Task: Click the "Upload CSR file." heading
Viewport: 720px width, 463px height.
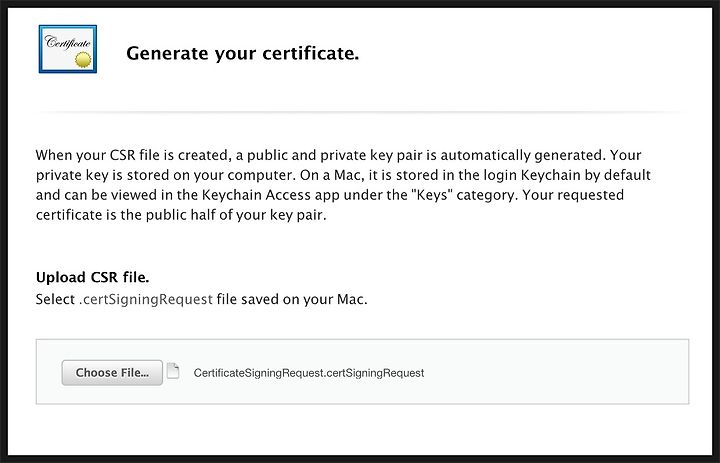Action: (x=92, y=277)
